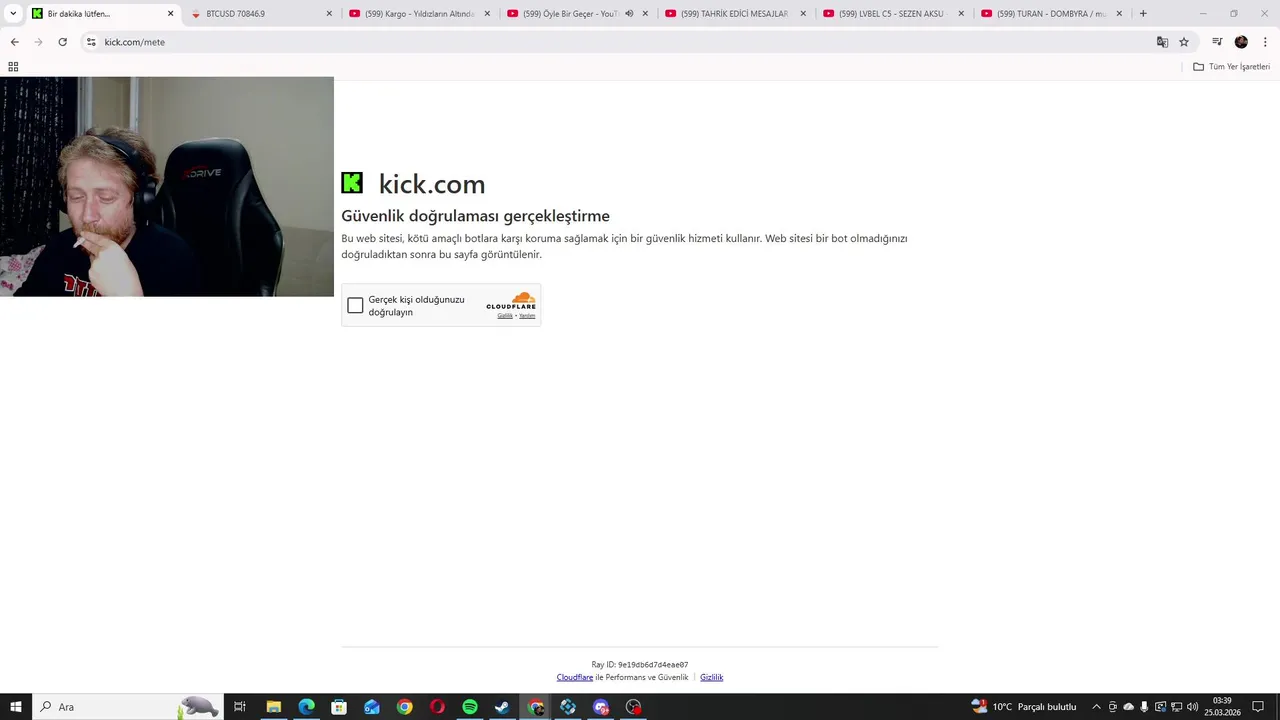The width and height of the screenshot is (1280, 720).
Task: Switch to the 'Öyle Bir Geçer' YouTube tab
Action: pyautogui.click(x=578, y=14)
